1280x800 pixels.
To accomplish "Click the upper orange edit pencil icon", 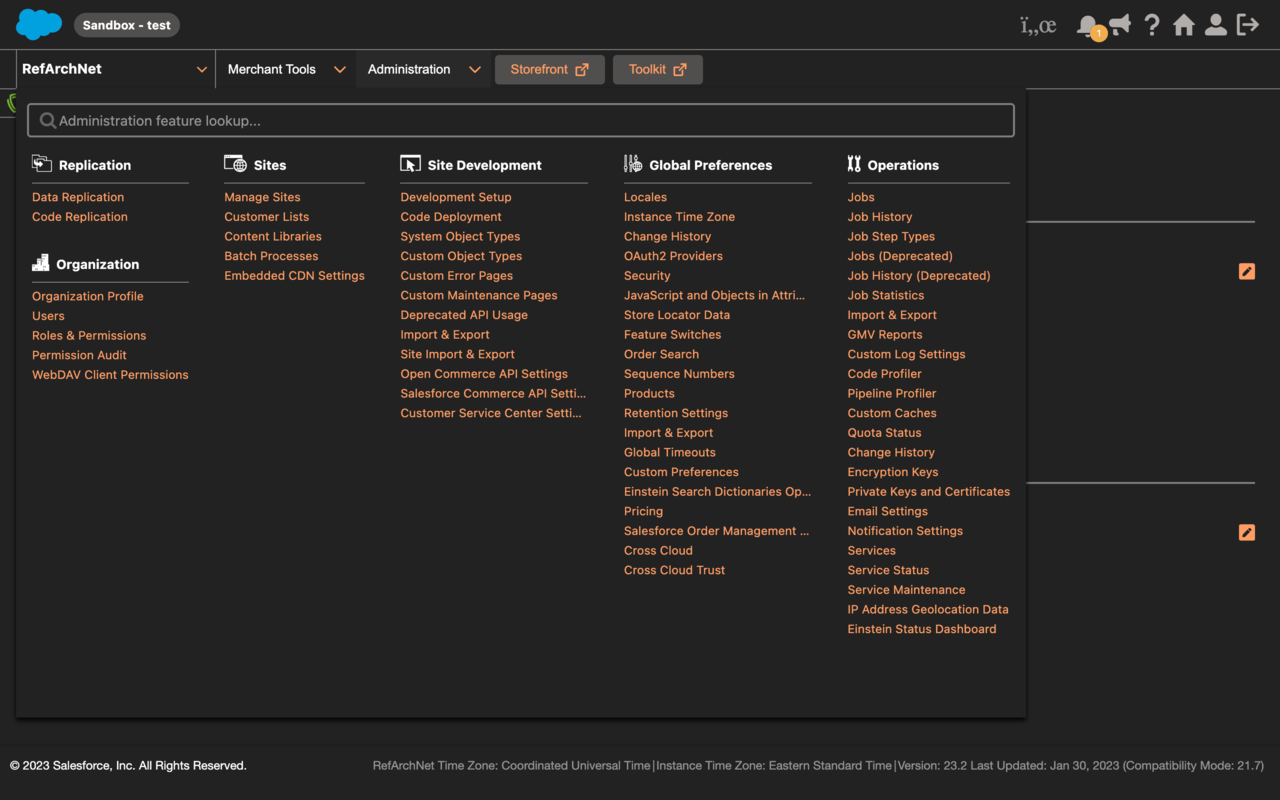I will pyautogui.click(x=1246, y=271).
